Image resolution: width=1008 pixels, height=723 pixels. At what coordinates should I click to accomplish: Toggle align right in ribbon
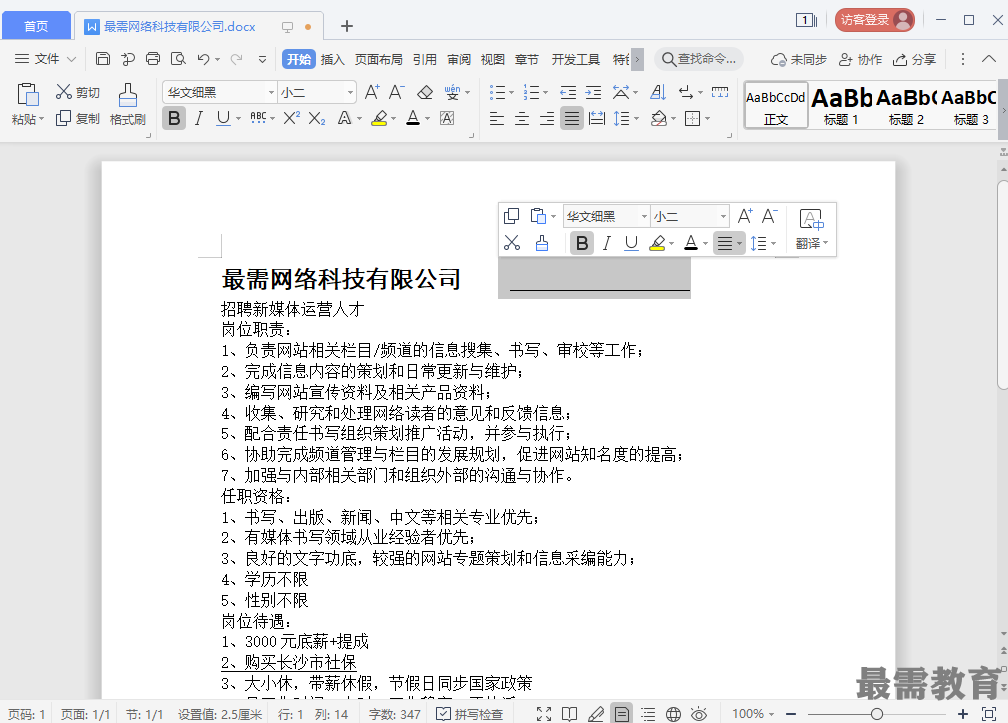546,118
